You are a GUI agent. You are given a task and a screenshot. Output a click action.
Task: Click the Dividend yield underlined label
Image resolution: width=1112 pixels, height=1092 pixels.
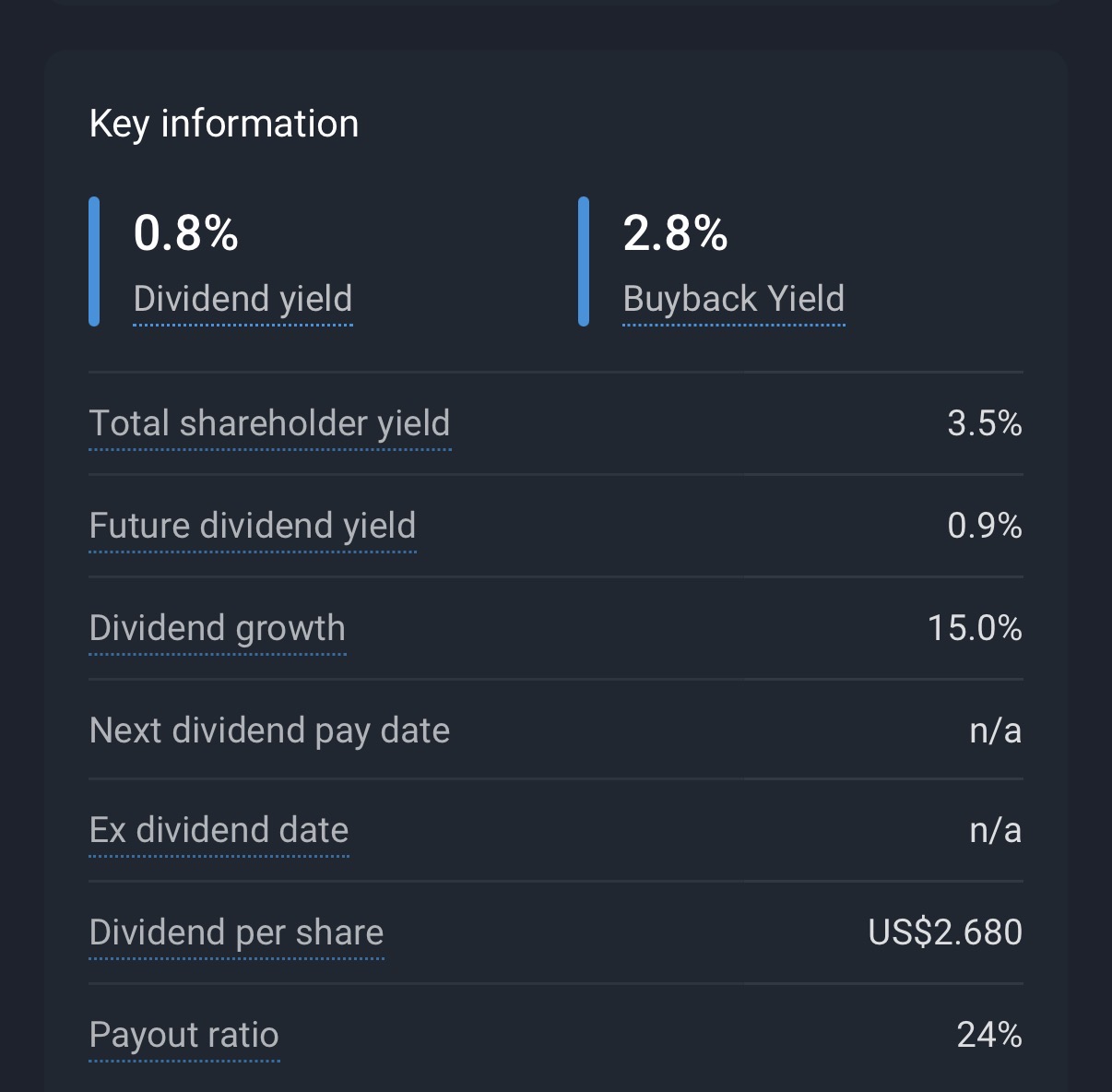[x=243, y=299]
